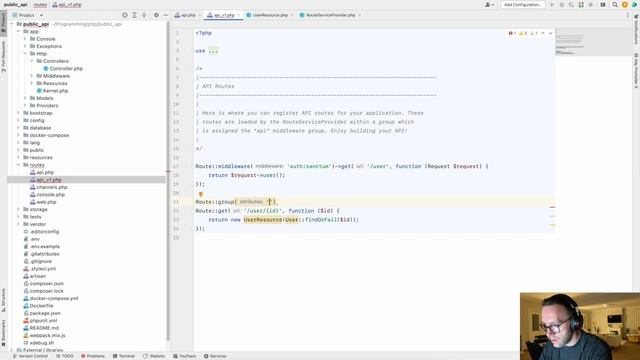Open the Problems tool window
Image resolution: width=640 pixels, height=360 pixels.
(x=93, y=356)
